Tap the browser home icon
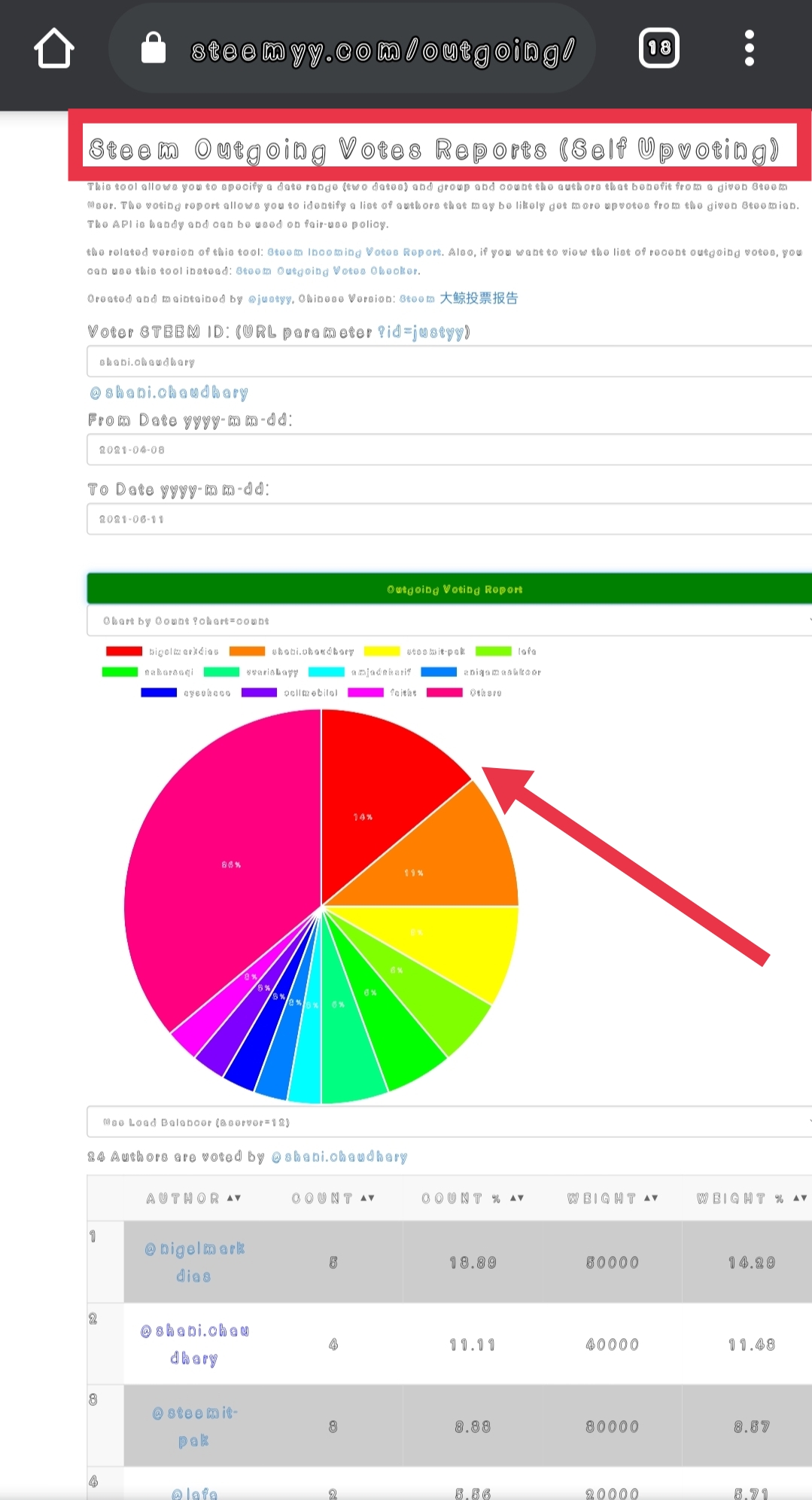The height and width of the screenshot is (1500, 812). [54, 48]
